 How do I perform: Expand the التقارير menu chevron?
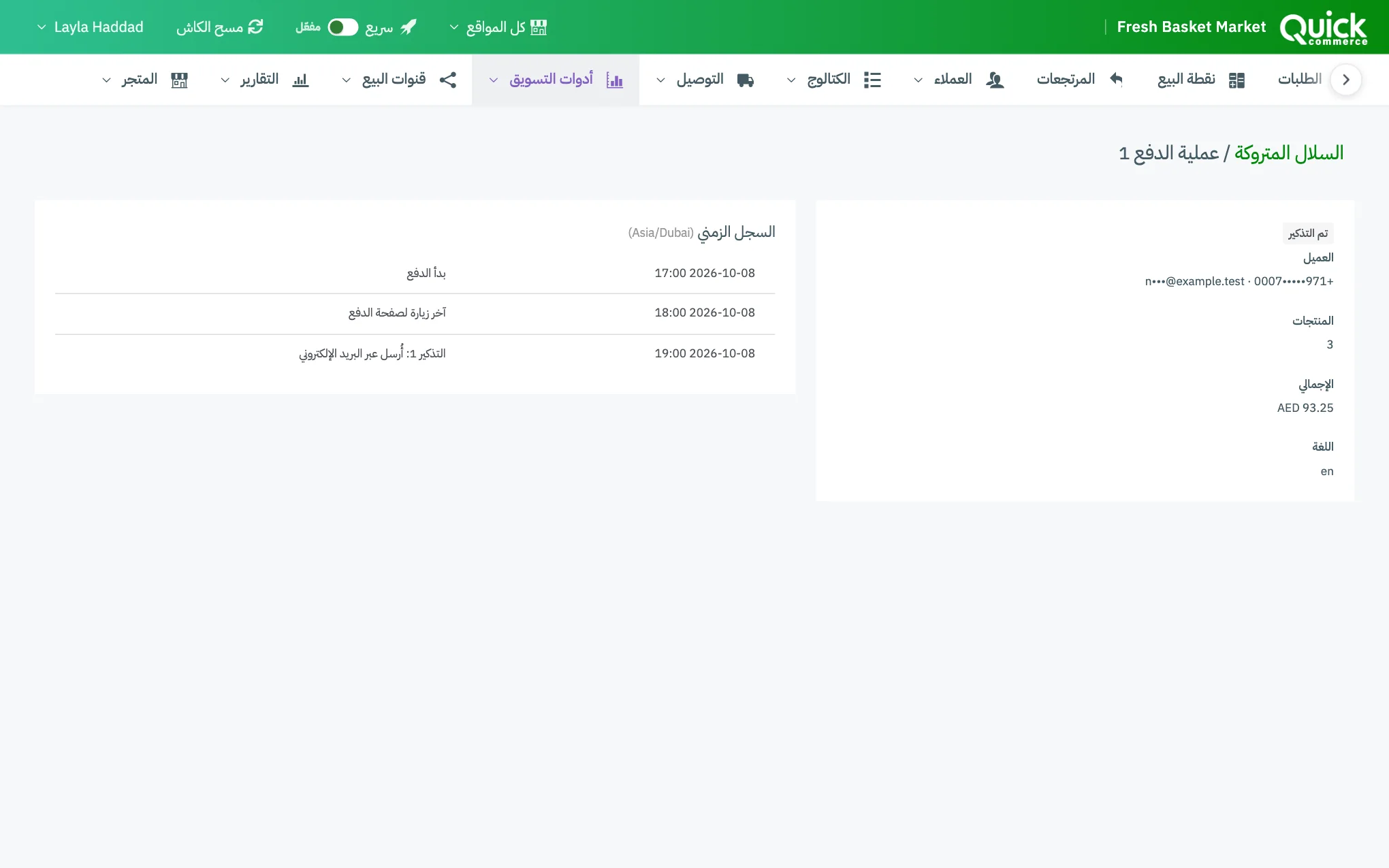225,80
